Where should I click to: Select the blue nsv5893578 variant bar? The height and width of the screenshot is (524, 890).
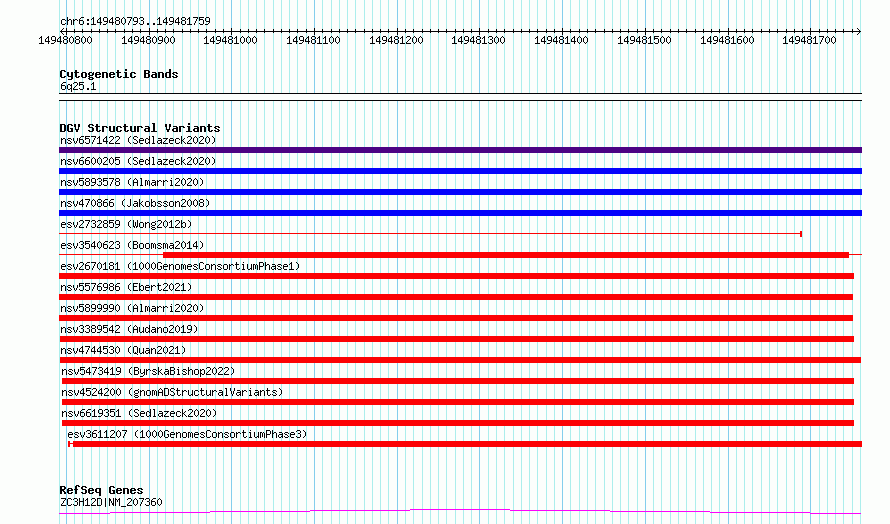click(460, 192)
